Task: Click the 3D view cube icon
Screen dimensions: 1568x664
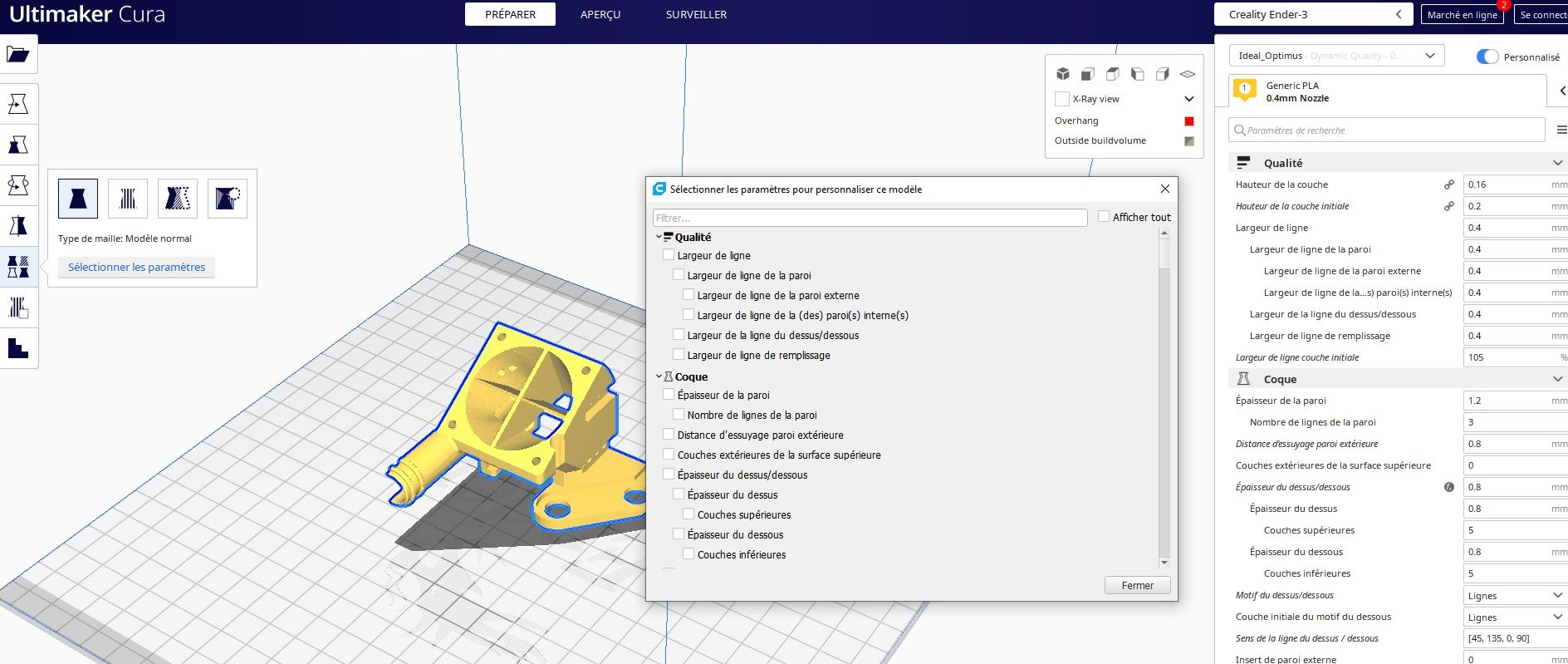Action: 1062,74
